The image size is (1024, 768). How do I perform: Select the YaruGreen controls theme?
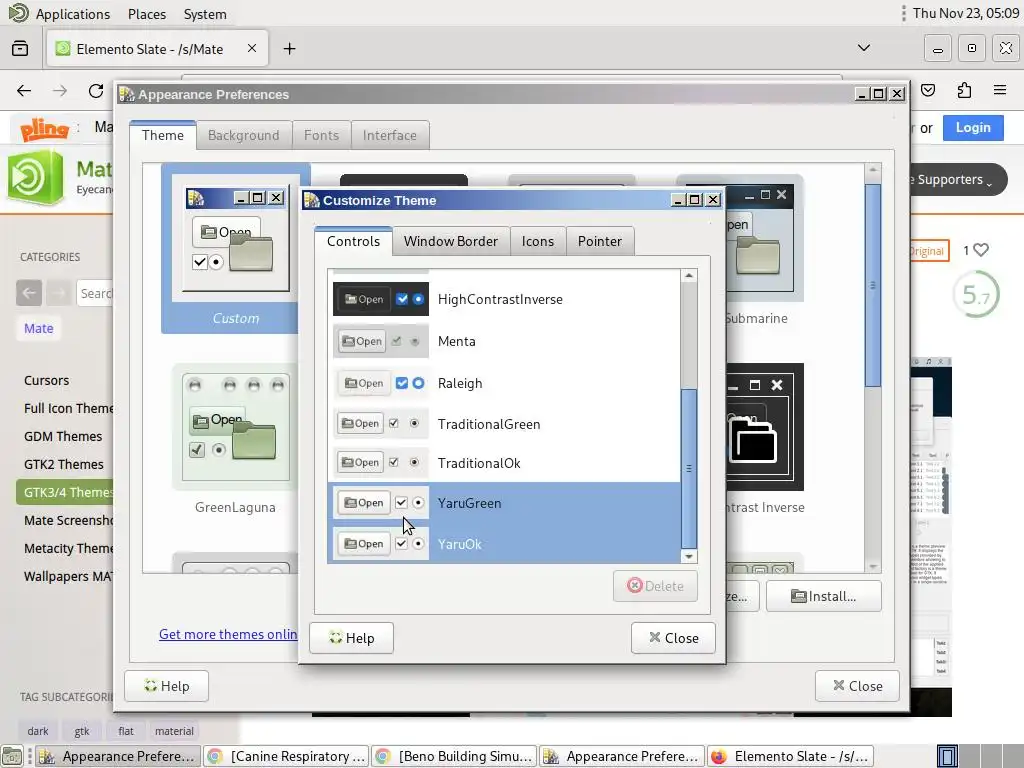point(504,503)
